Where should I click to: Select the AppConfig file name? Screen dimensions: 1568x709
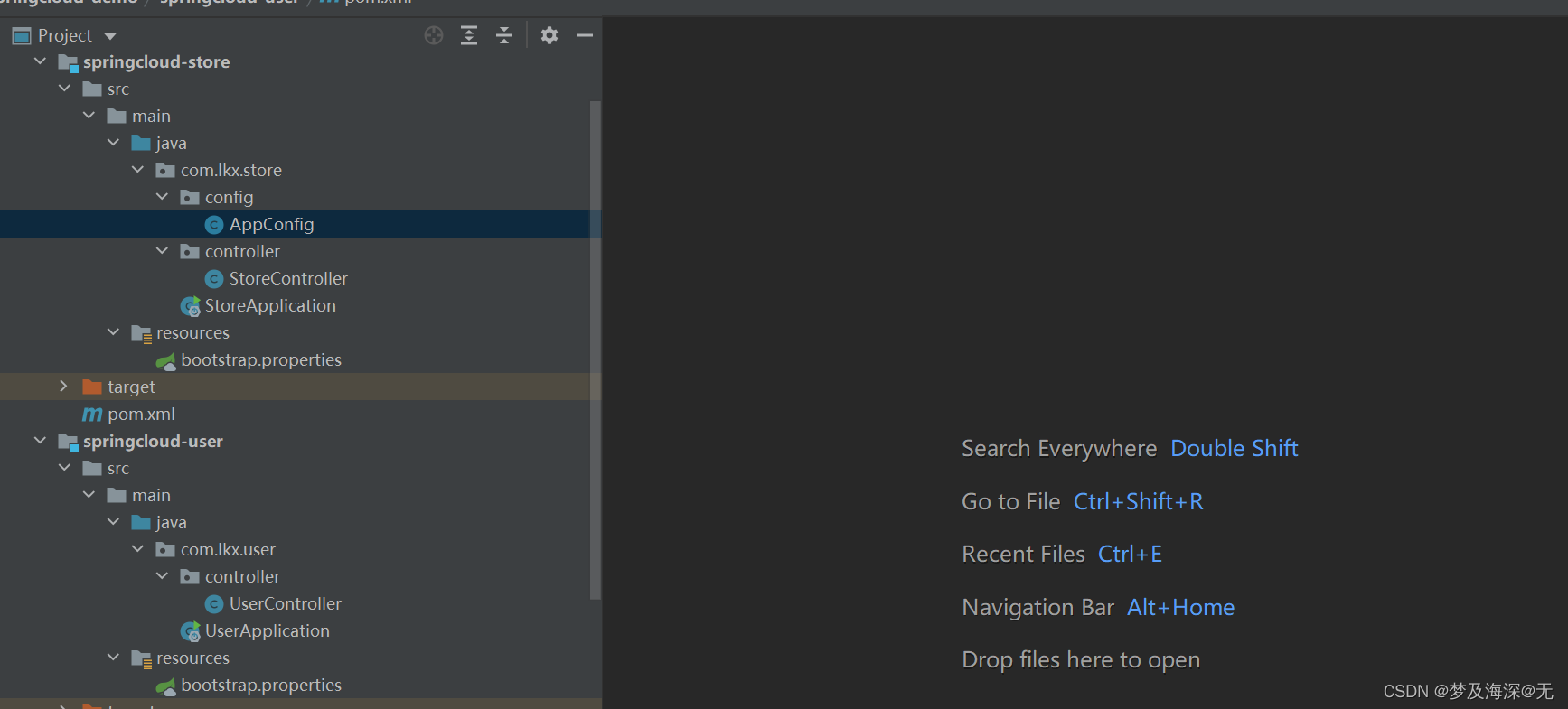coord(272,224)
